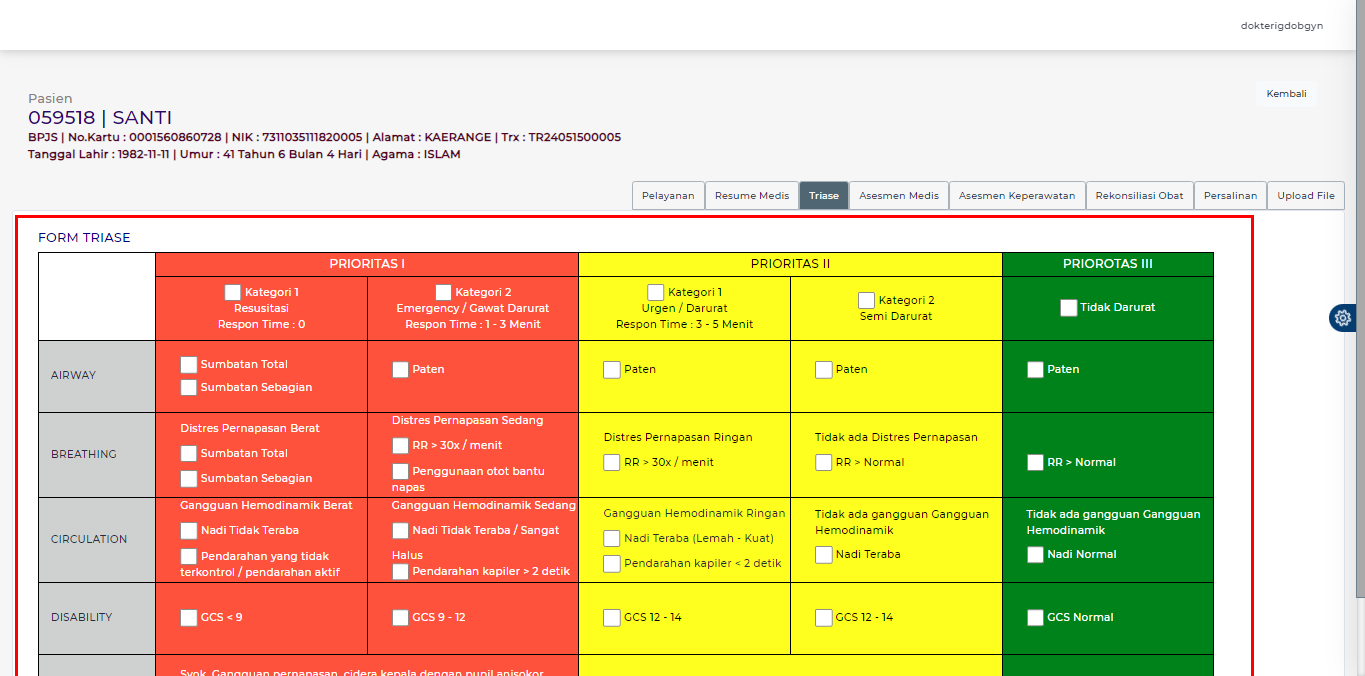The width and height of the screenshot is (1365, 676).
Task: Select Pendarahan kapiler < 2 detik
Action: (612, 564)
